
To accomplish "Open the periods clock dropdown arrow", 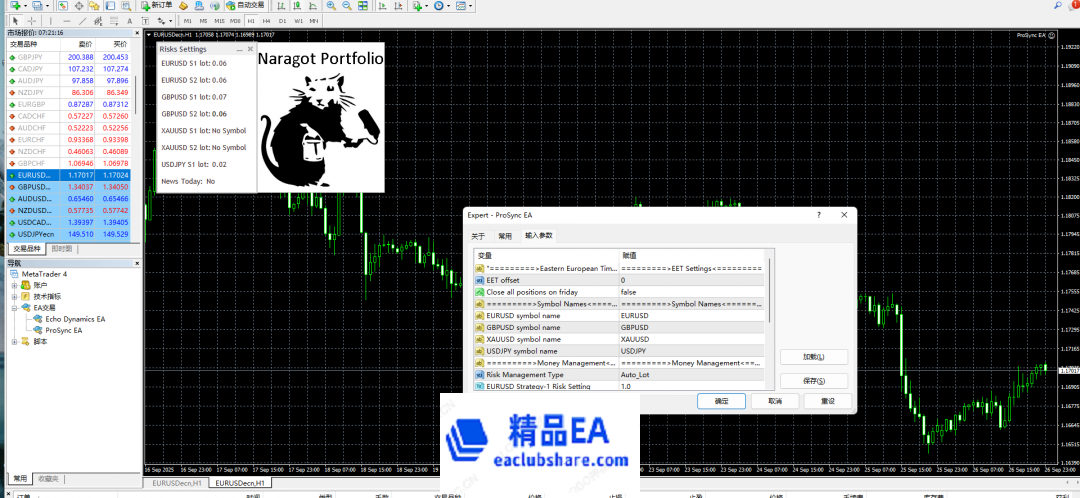I will 448,6.
